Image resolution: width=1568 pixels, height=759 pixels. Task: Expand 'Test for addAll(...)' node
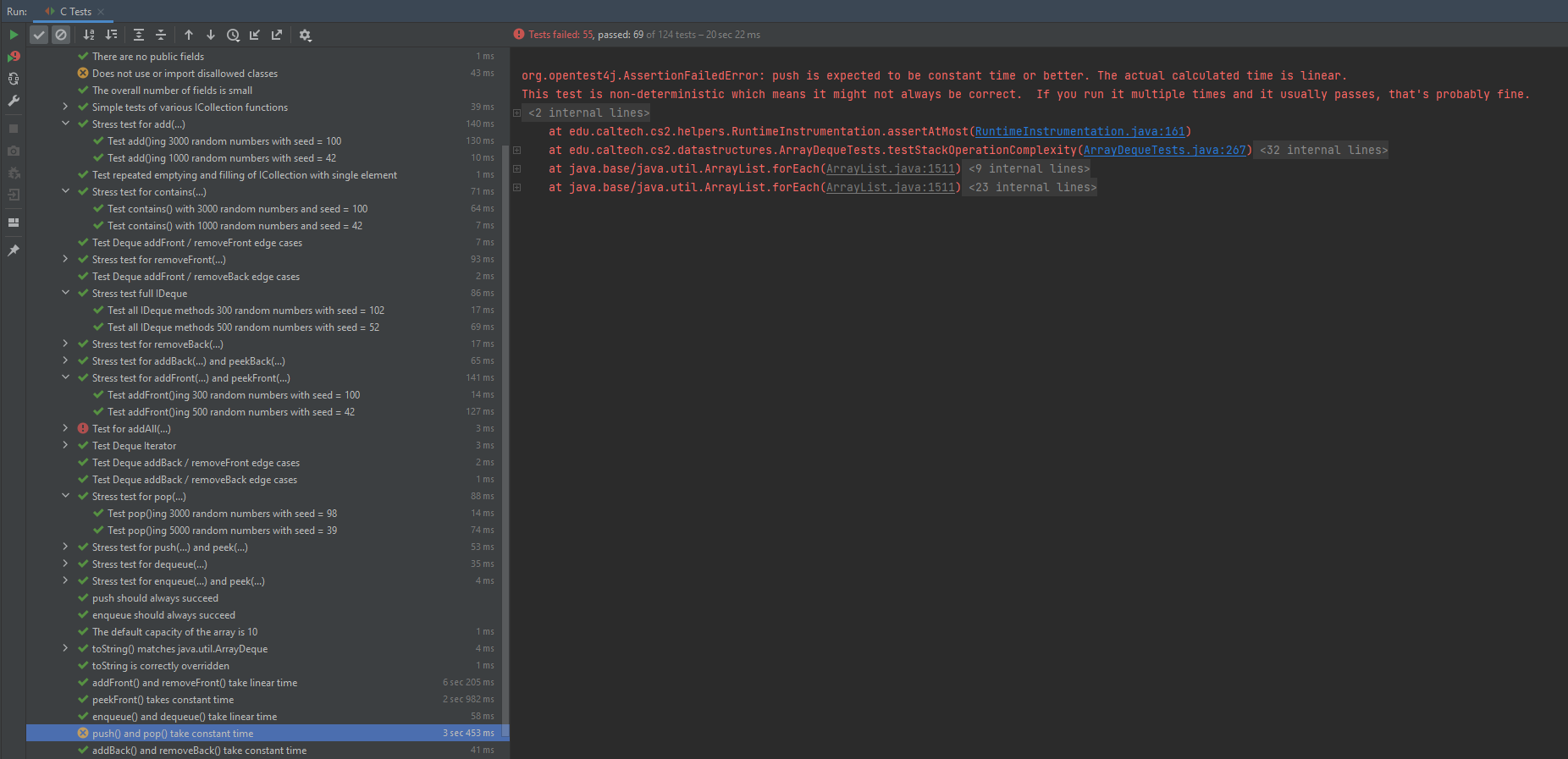coord(65,428)
